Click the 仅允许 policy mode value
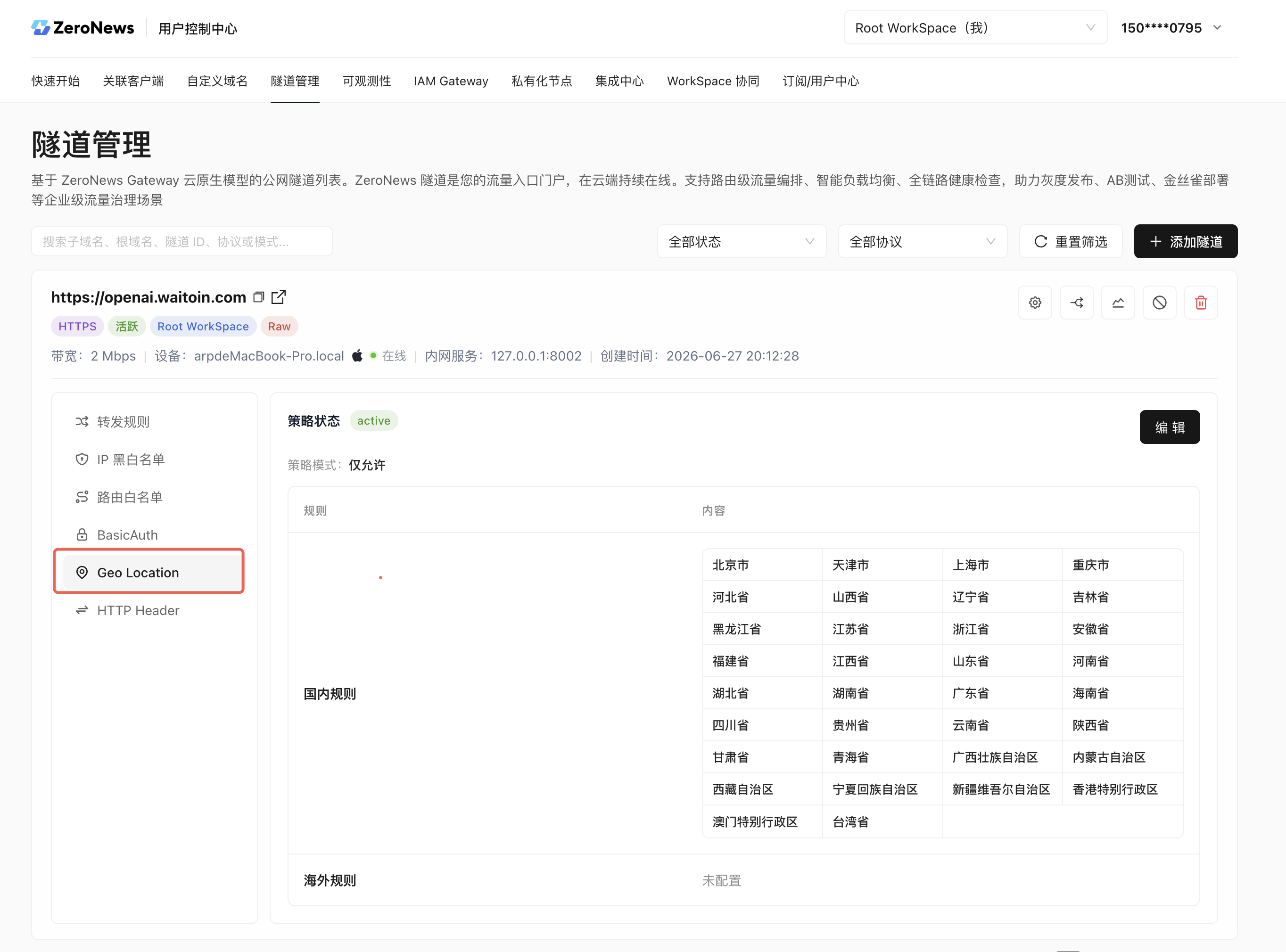The height and width of the screenshot is (952, 1286). click(x=367, y=465)
